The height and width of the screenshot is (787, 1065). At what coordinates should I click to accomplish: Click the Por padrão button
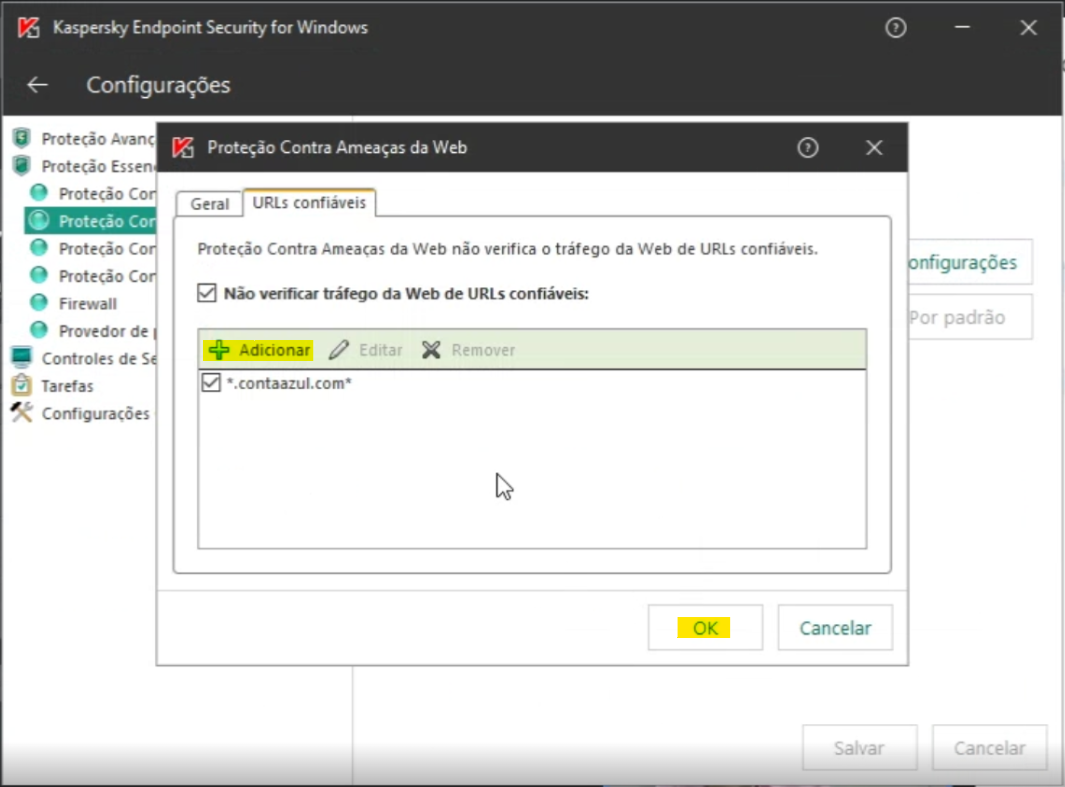(970, 317)
